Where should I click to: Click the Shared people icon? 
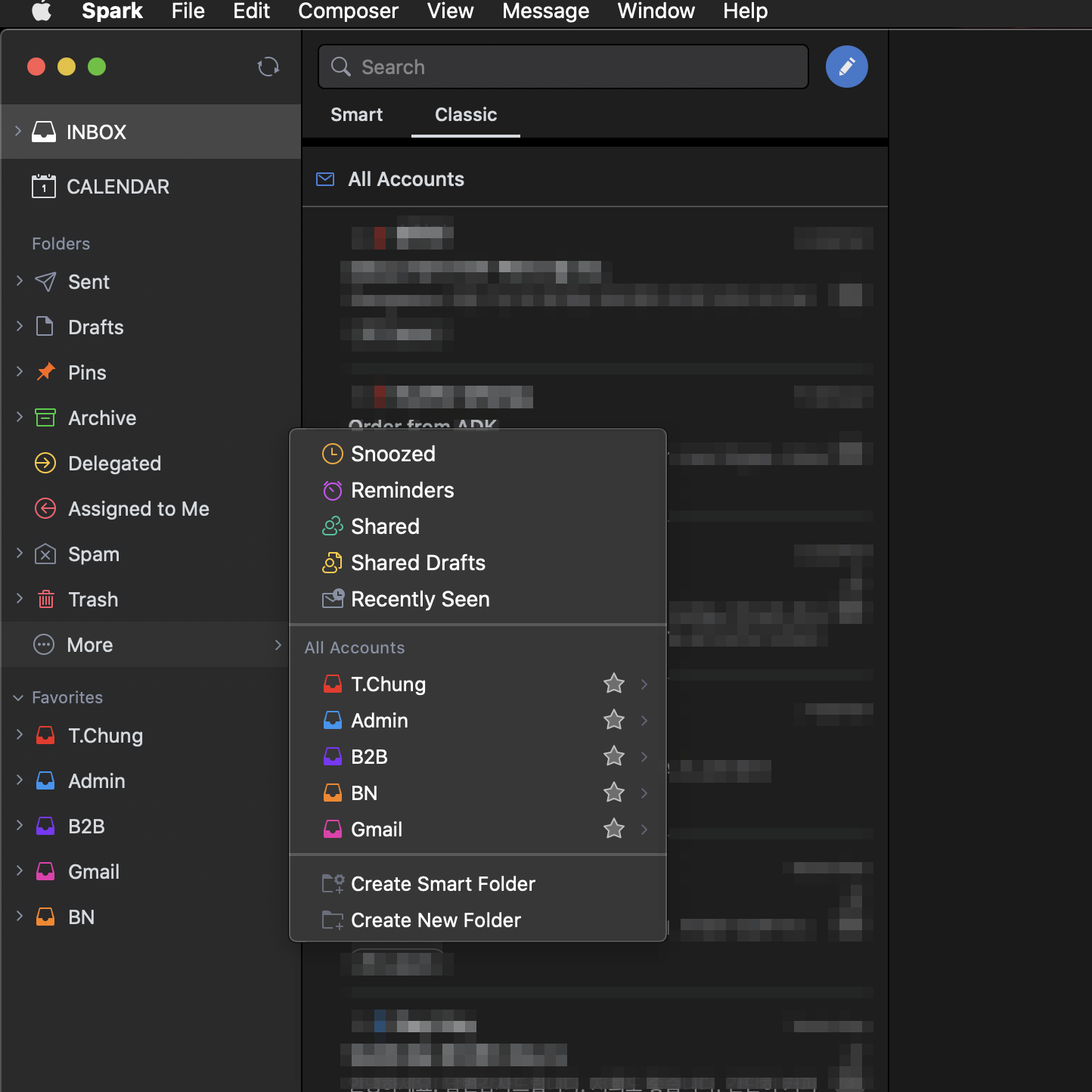[333, 526]
